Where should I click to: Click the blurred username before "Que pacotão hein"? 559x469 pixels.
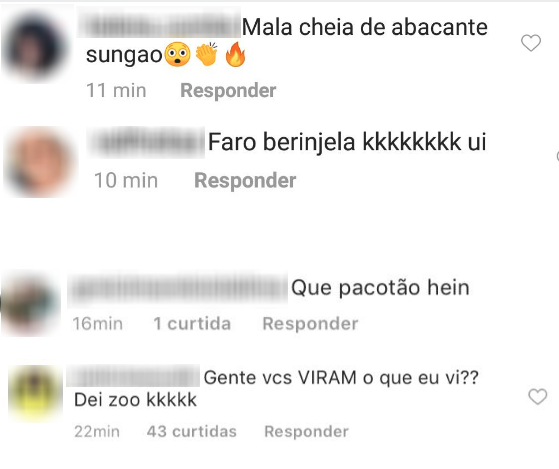pyautogui.click(x=178, y=288)
